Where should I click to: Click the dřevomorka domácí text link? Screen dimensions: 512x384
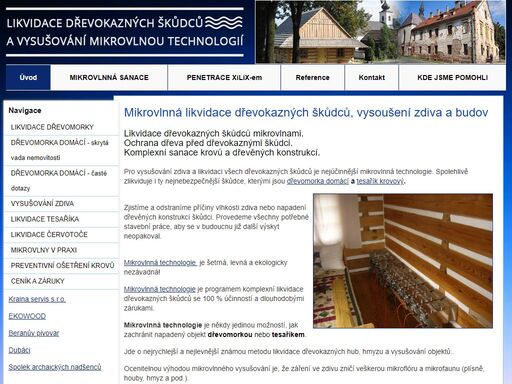(x=318, y=181)
